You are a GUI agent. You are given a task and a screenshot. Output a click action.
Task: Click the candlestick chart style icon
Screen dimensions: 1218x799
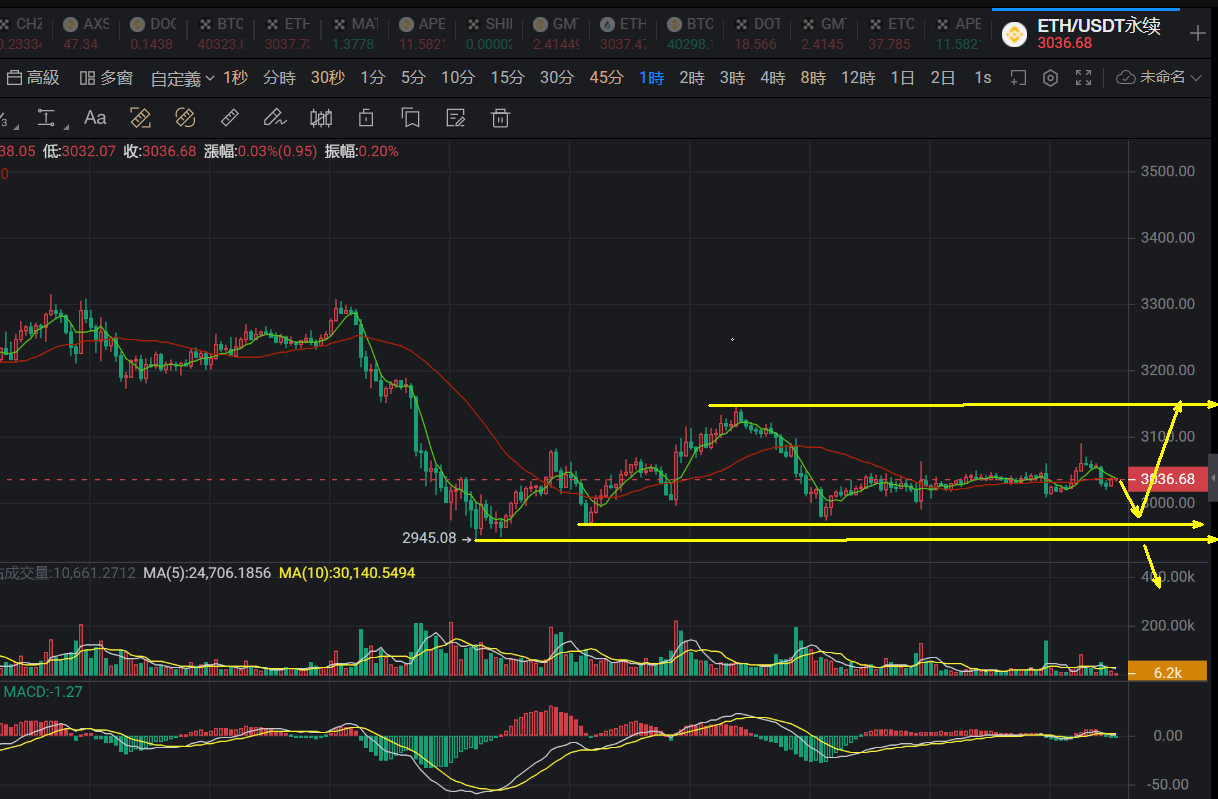pos(321,118)
